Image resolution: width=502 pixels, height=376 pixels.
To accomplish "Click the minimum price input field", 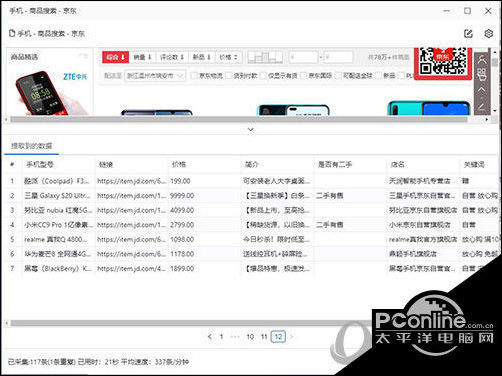I will (303, 57).
